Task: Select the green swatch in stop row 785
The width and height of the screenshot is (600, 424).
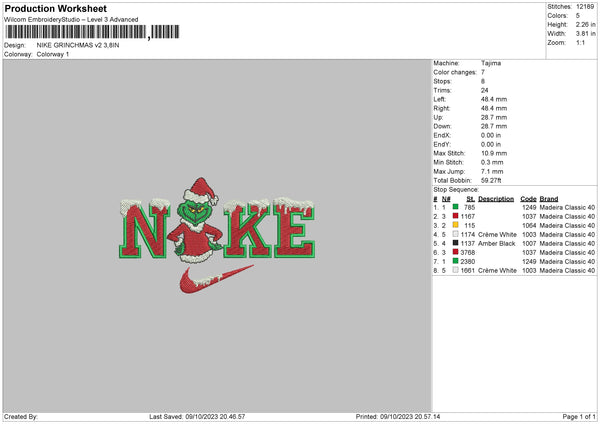Action: click(x=455, y=207)
